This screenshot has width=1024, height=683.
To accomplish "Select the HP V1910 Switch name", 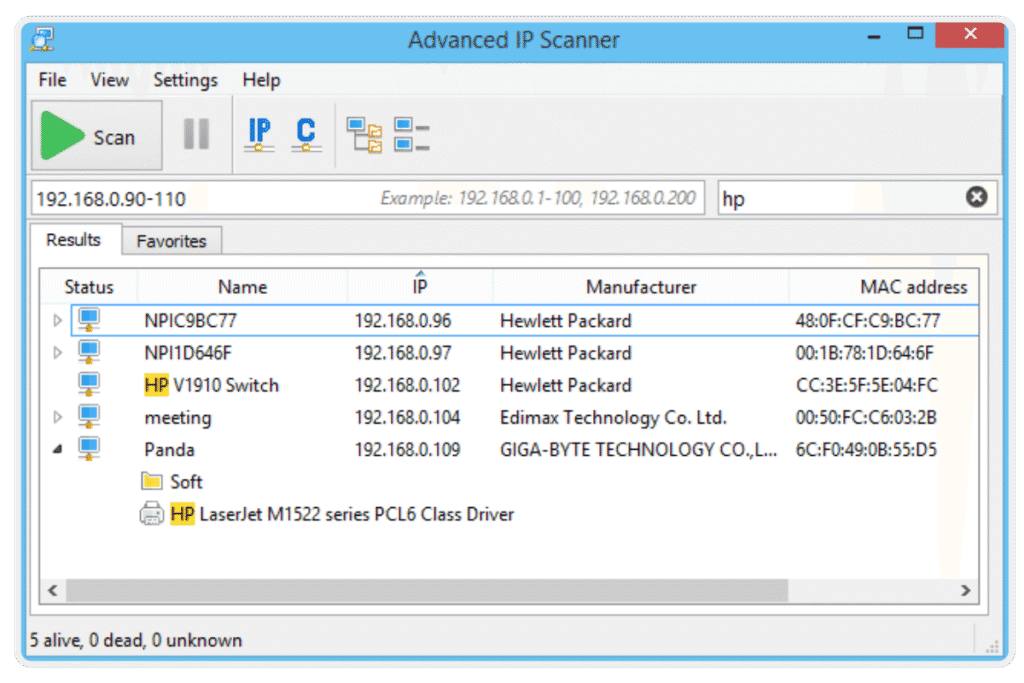I will pyautogui.click(x=212, y=385).
